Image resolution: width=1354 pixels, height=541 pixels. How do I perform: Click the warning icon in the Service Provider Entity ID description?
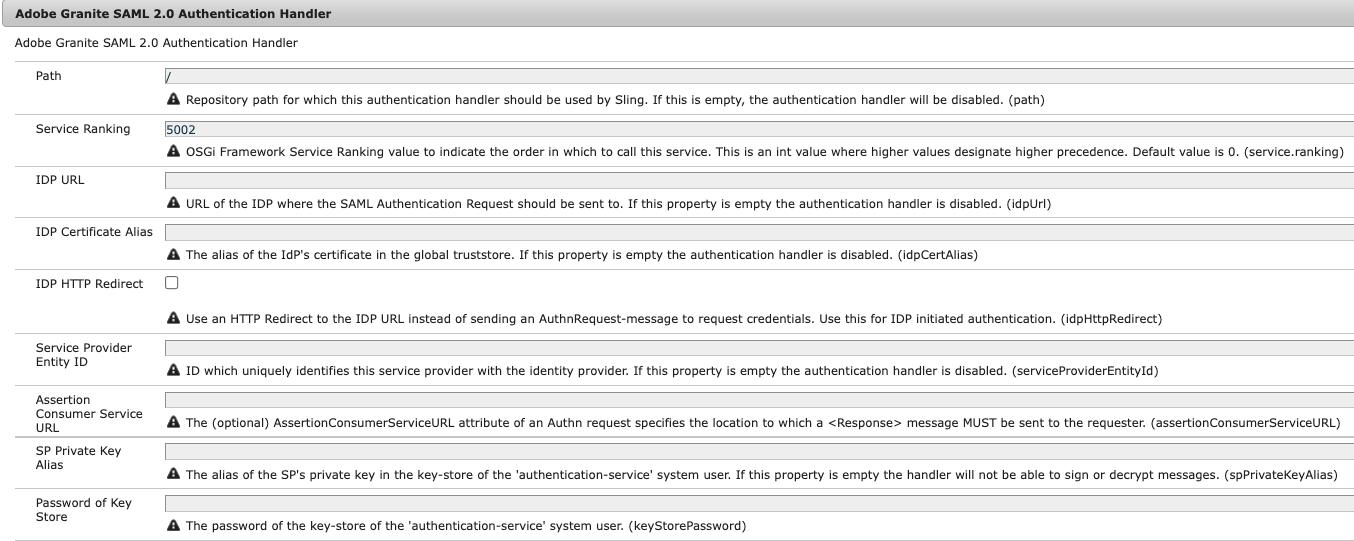coord(173,370)
